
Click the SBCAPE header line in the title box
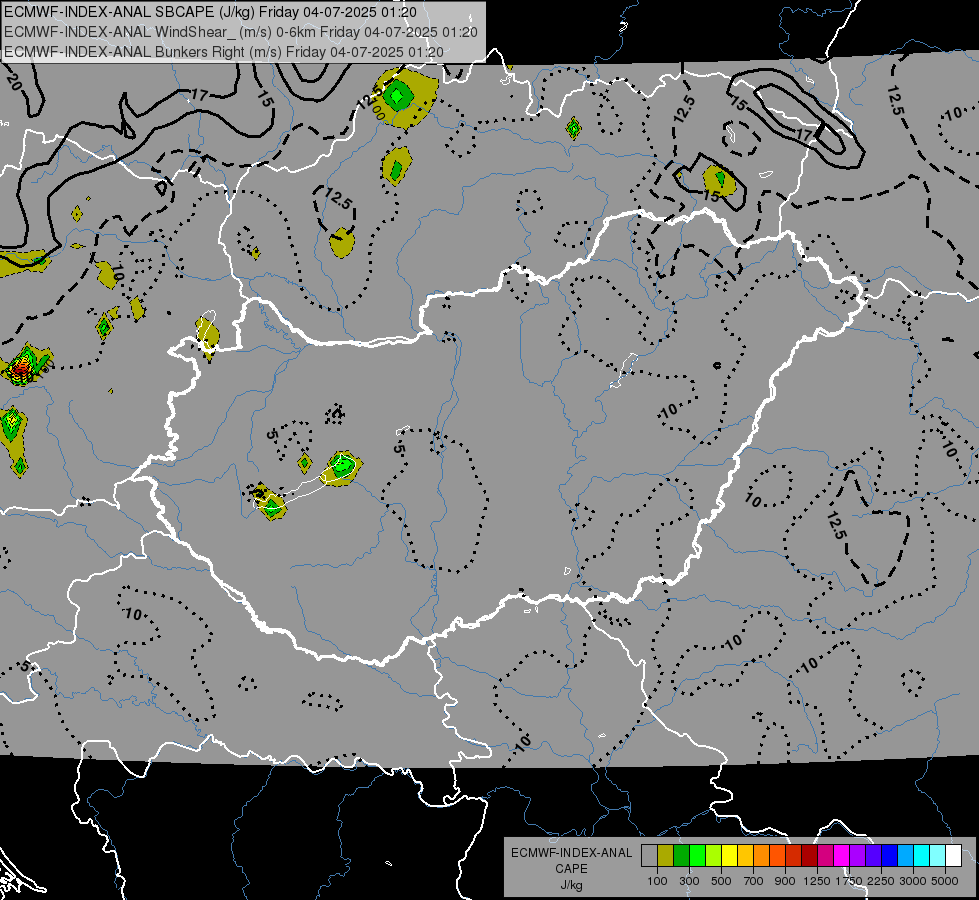pos(210,12)
